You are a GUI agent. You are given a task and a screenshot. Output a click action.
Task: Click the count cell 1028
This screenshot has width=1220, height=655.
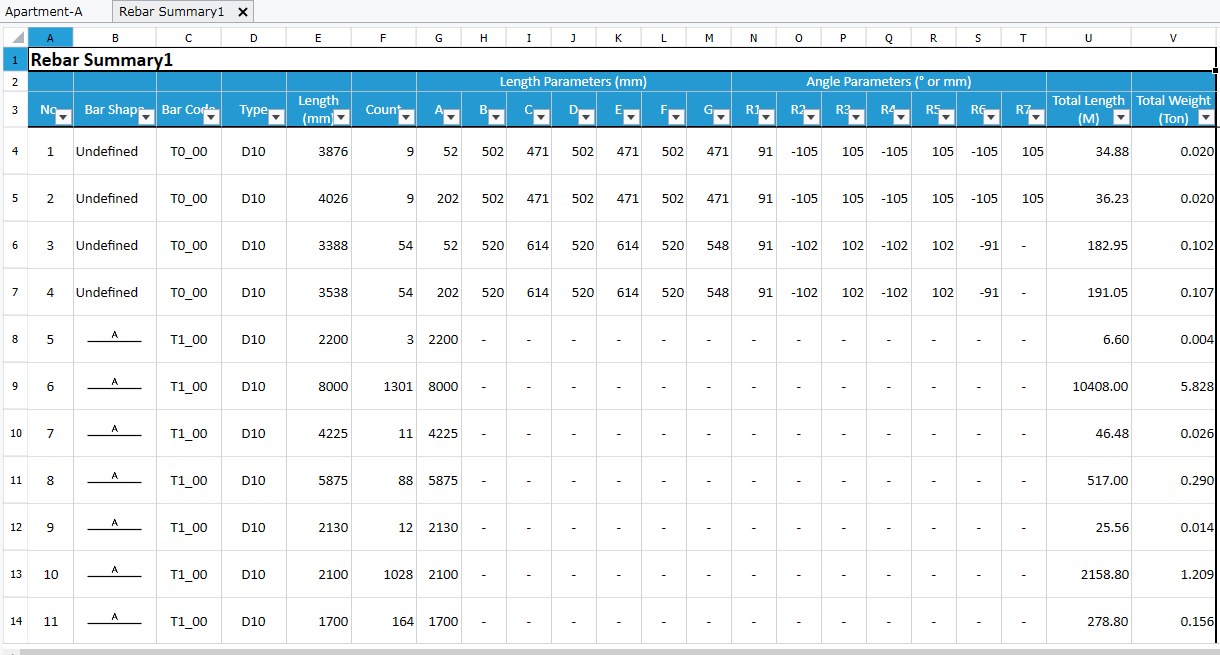coord(384,574)
